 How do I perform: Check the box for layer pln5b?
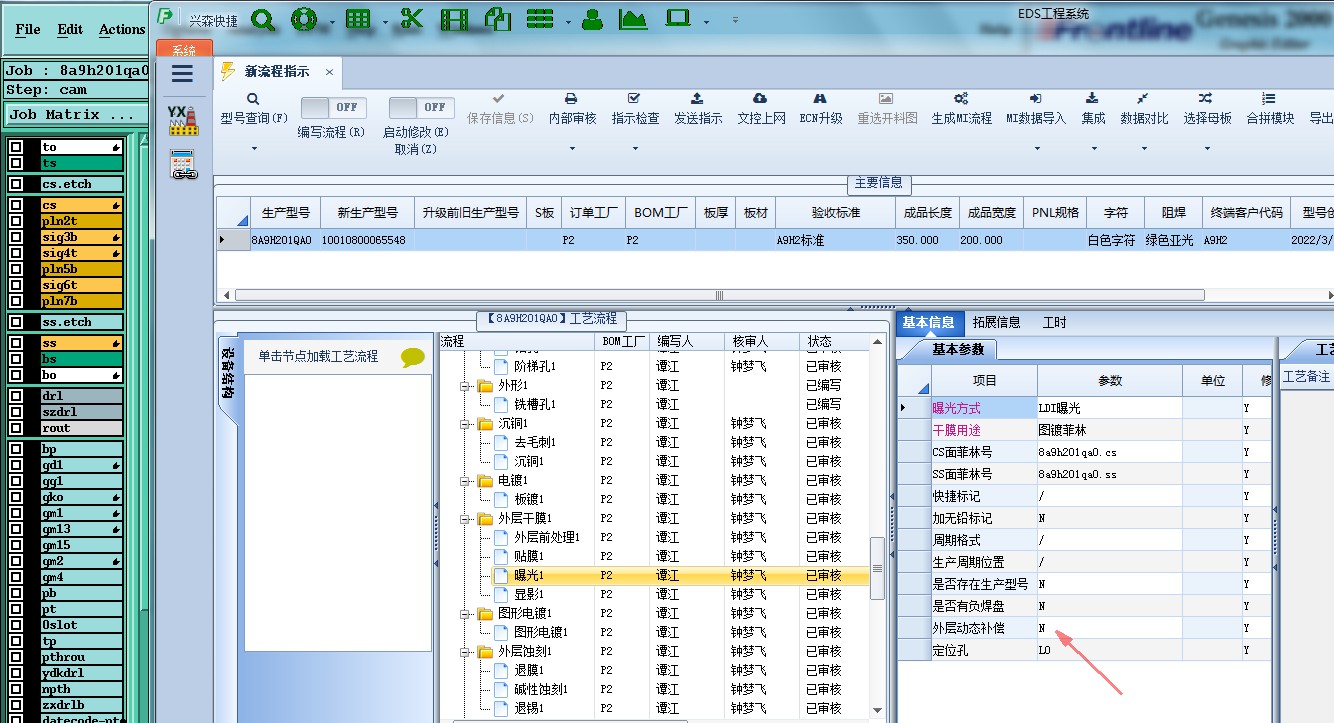coord(15,269)
